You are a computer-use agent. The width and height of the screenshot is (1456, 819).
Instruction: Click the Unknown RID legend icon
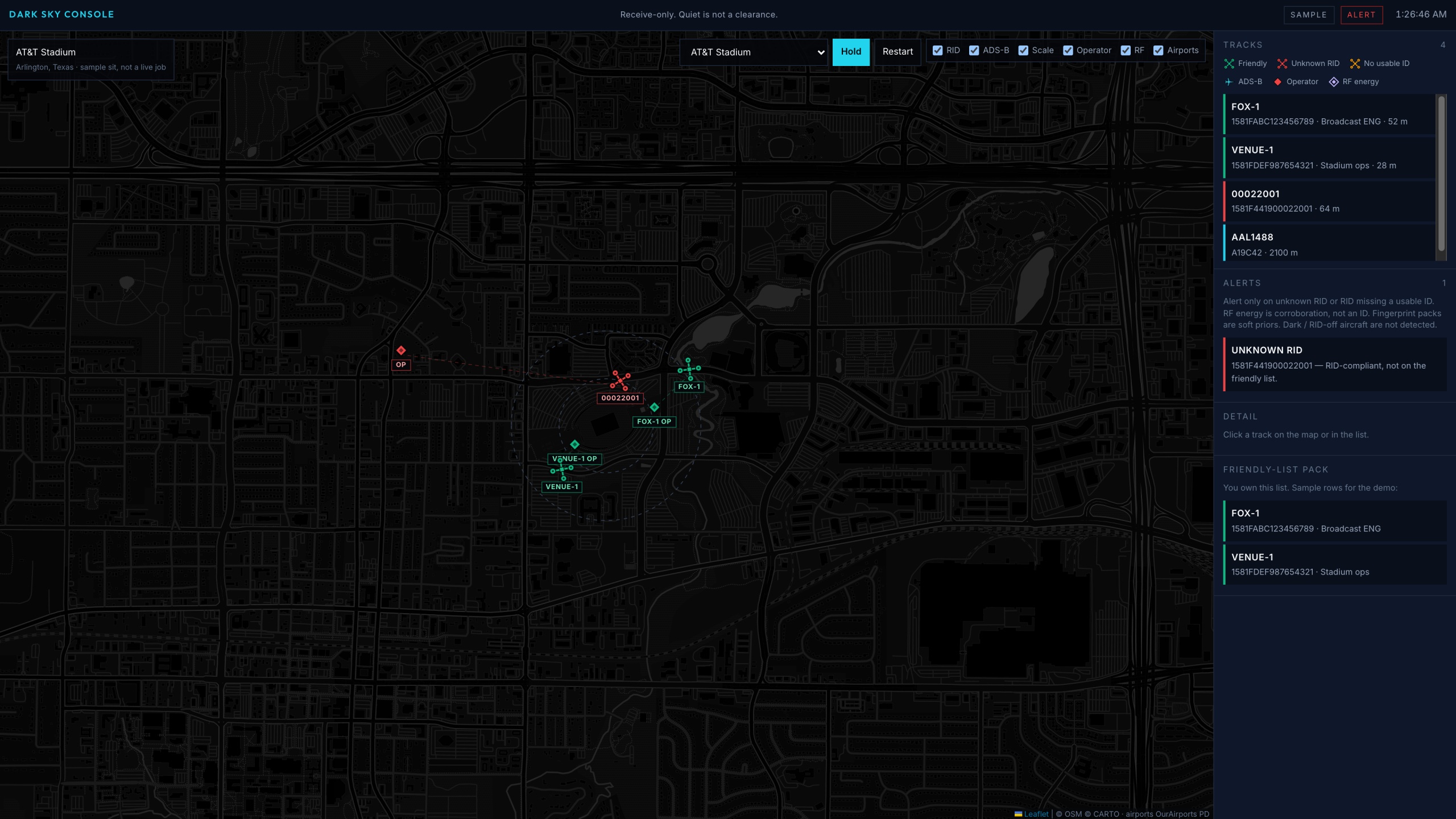click(1282, 64)
